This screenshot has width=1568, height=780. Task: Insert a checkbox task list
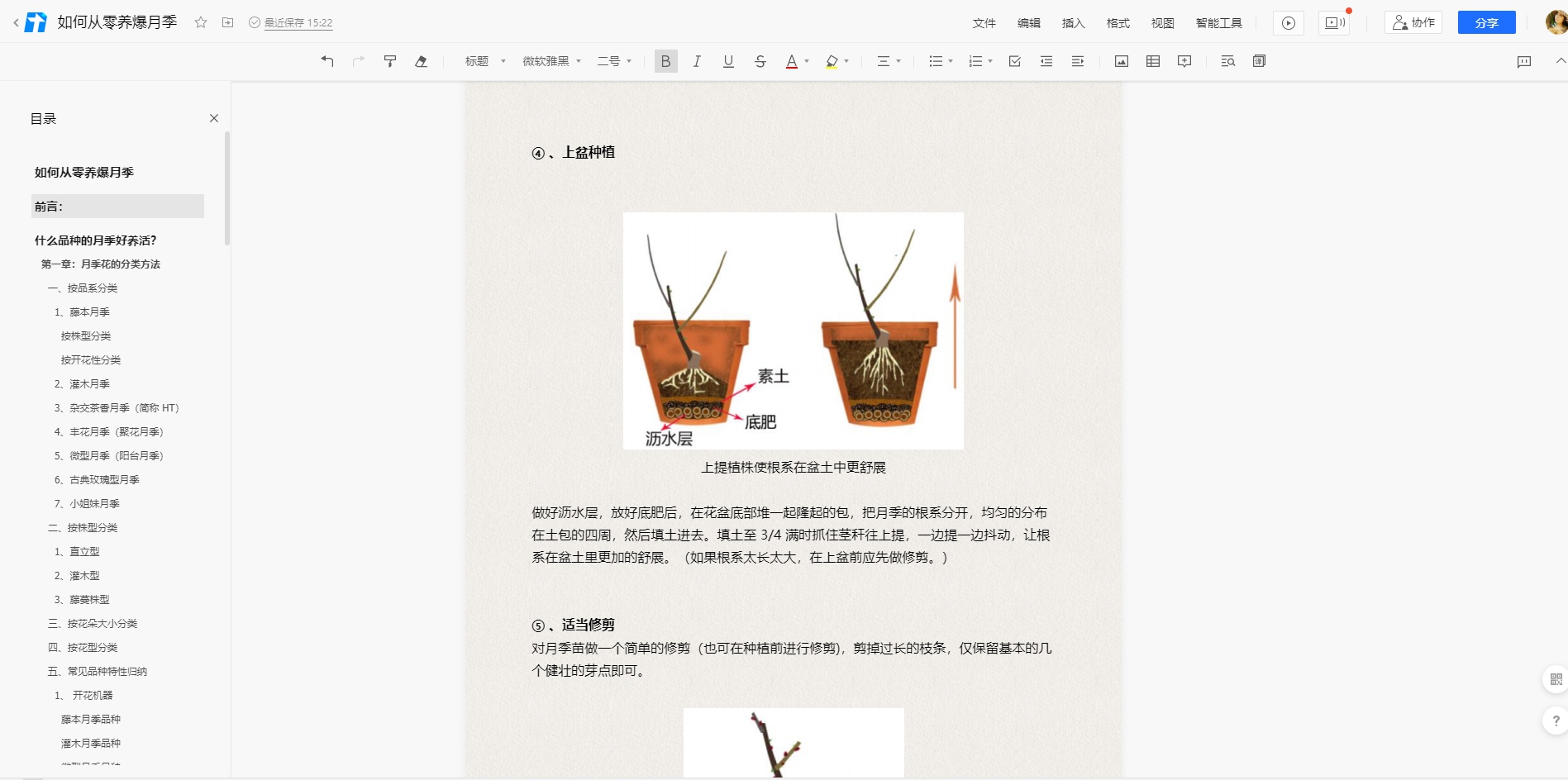(x=1015, y=61)
